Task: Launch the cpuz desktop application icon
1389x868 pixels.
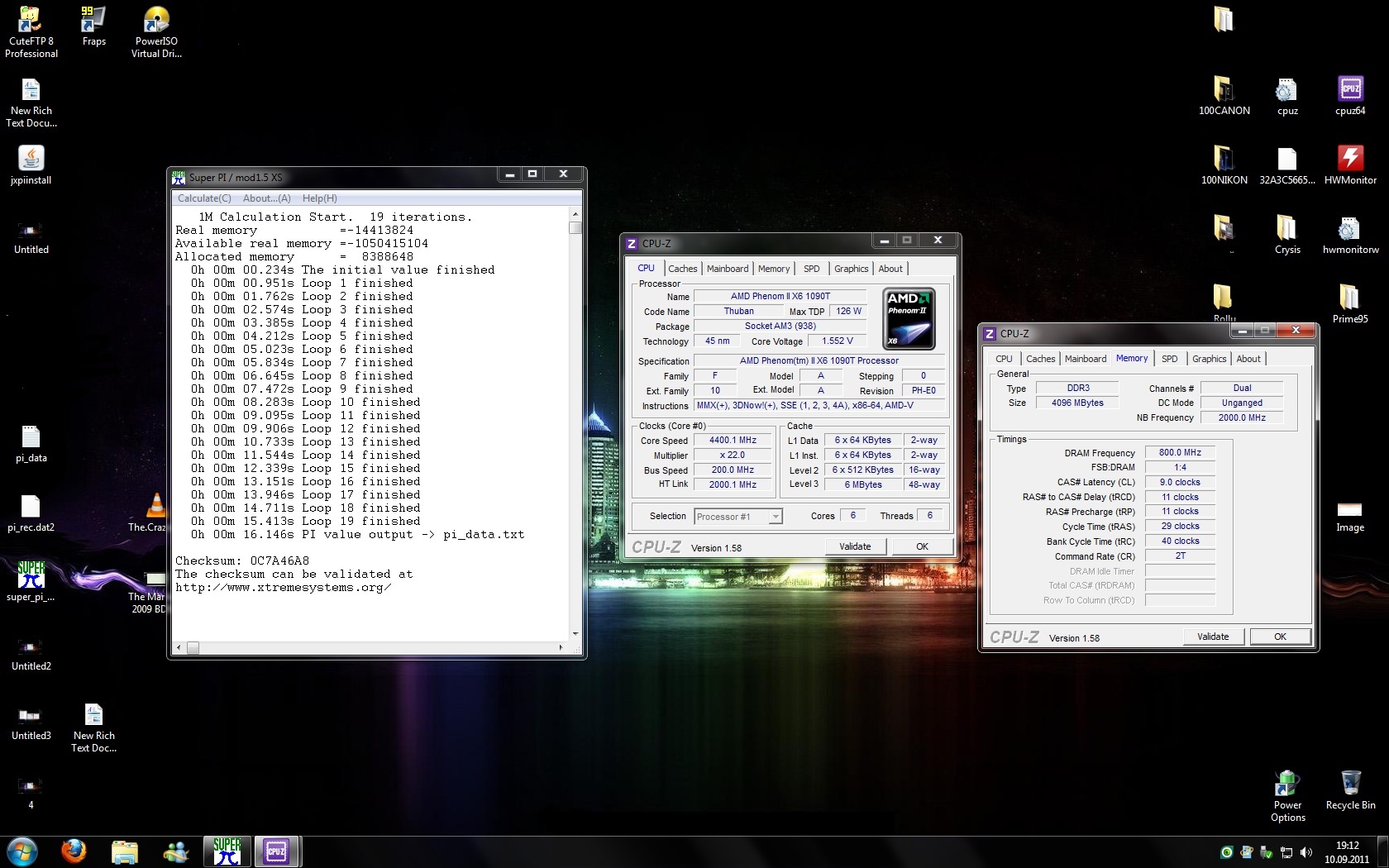Action: (x=1287, y=96)
